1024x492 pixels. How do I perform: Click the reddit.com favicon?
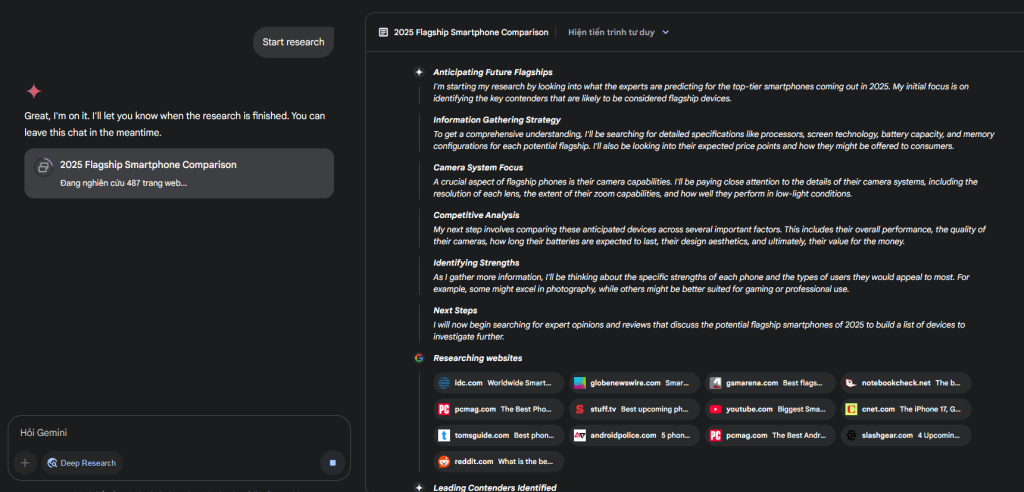coord(444,461)
